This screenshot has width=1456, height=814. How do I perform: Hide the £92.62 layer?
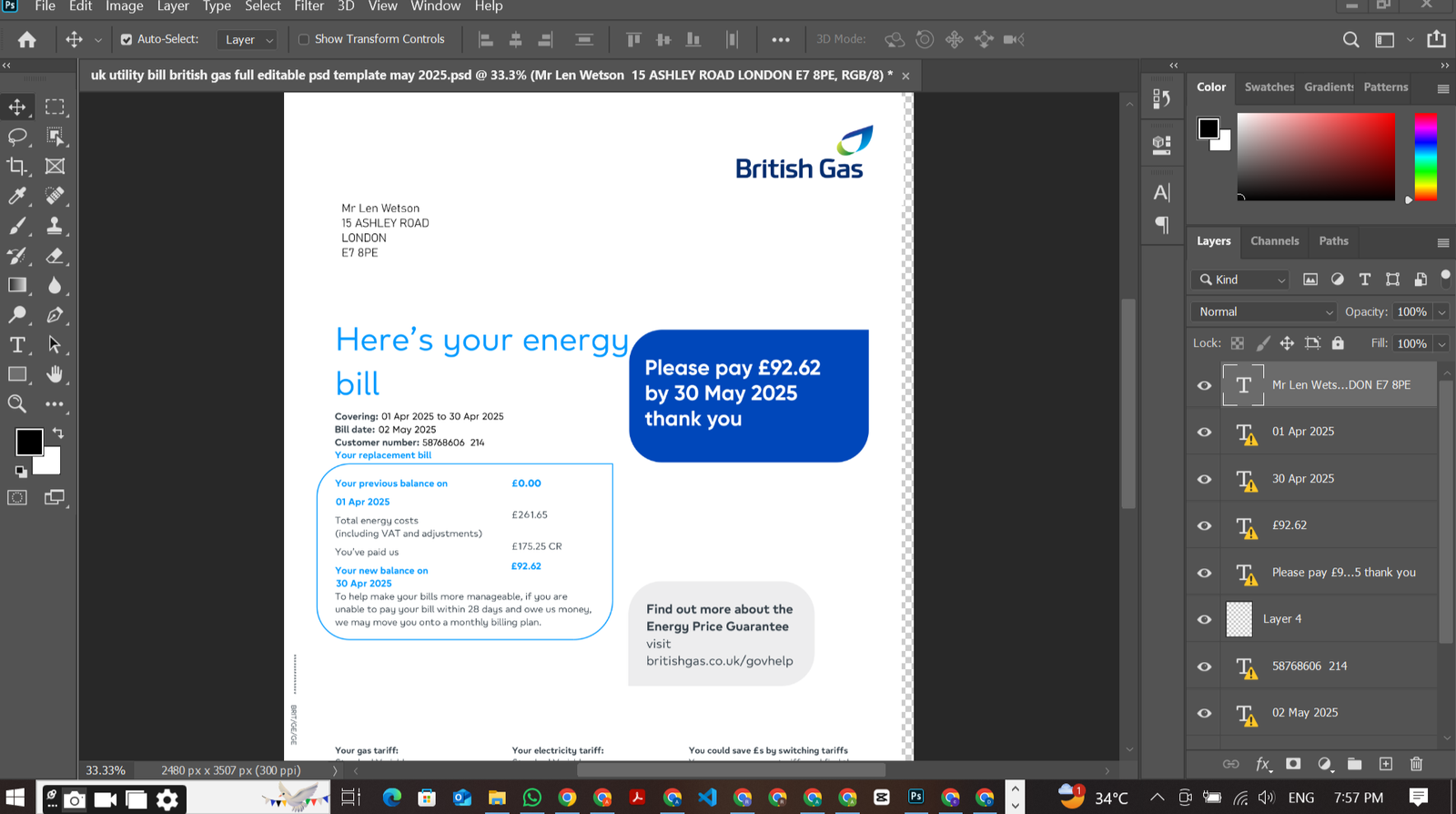pyautogui.click(x=1204, y=525)
